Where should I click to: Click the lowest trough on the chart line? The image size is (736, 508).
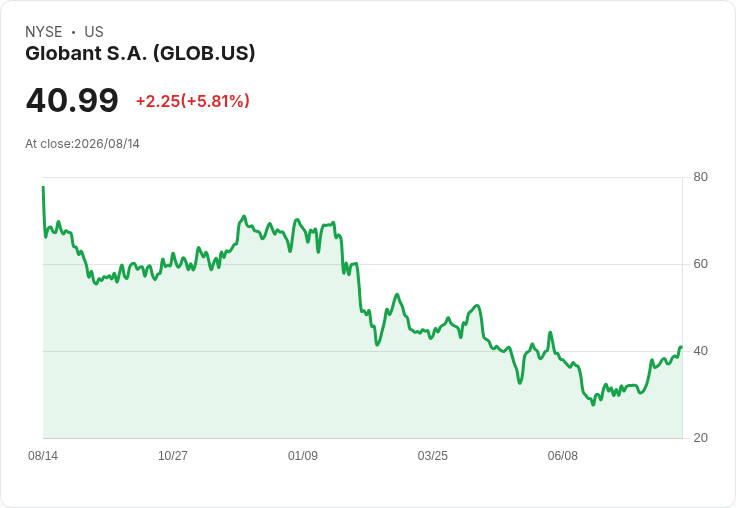coord(593,404)
